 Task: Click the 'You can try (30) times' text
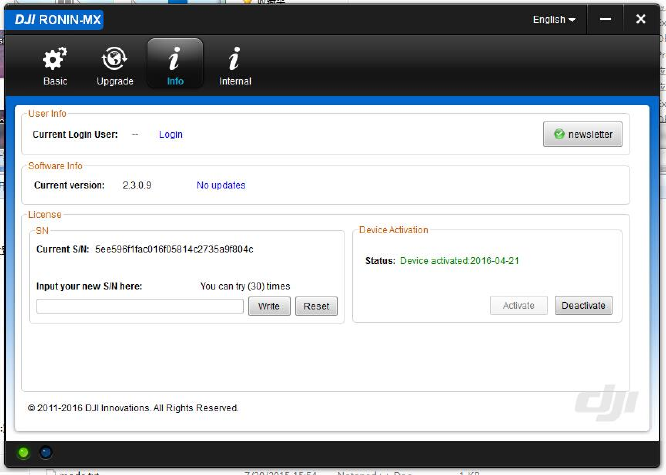tap(245, 286)
